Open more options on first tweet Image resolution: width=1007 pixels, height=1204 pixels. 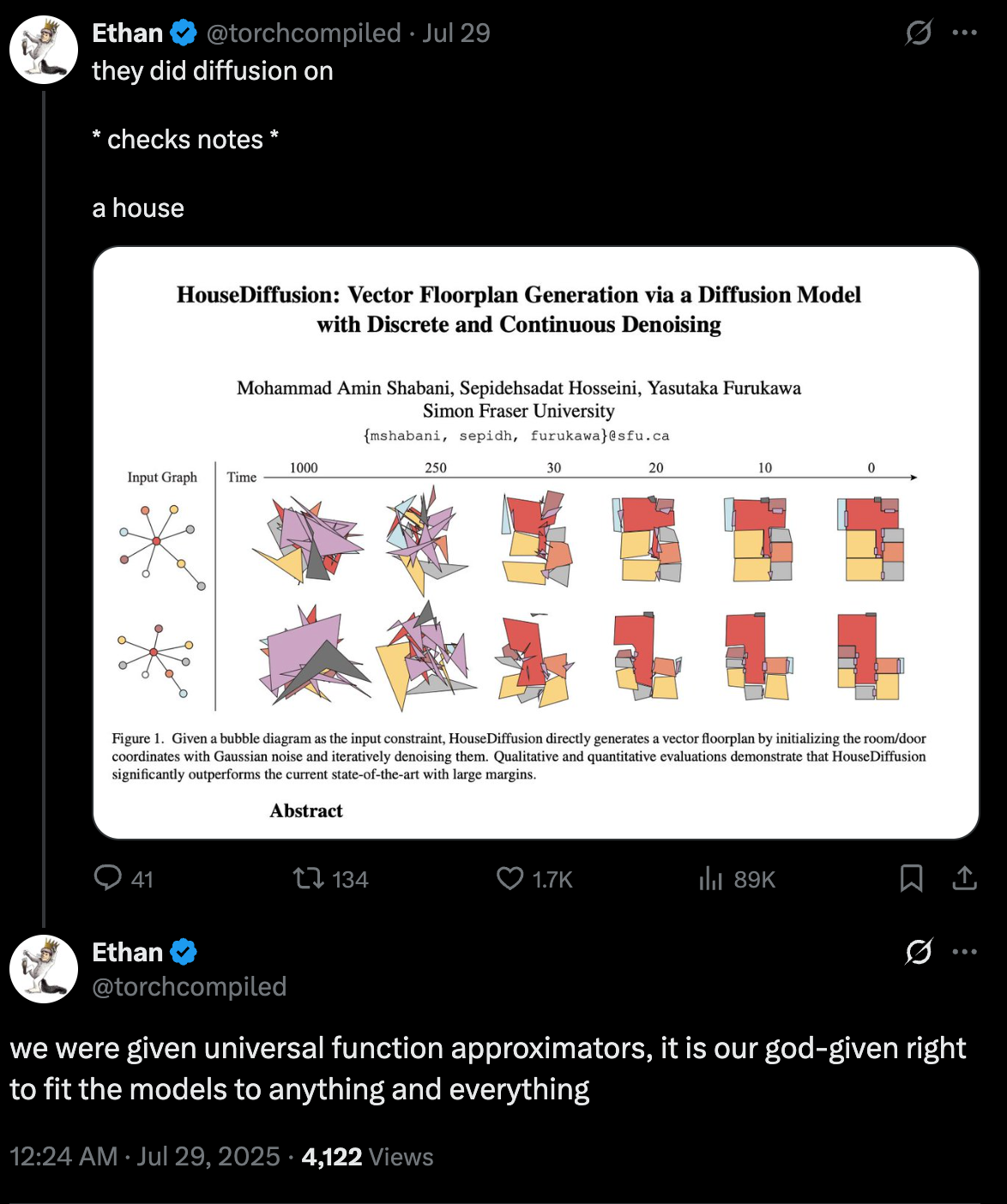tap(964, 33)
